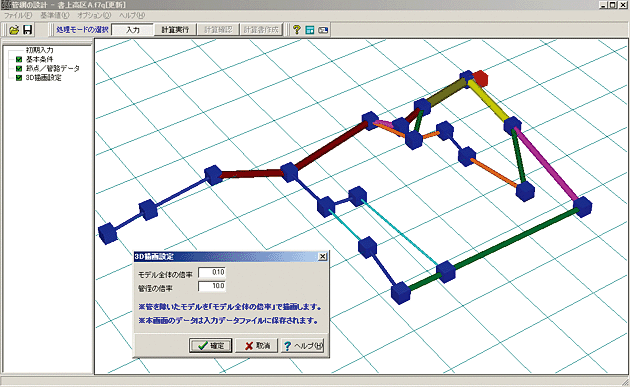Click the 取消 cancel button
Image resolution: width=630 pixels, height=387 pixels.
click(x=257, y=346)
